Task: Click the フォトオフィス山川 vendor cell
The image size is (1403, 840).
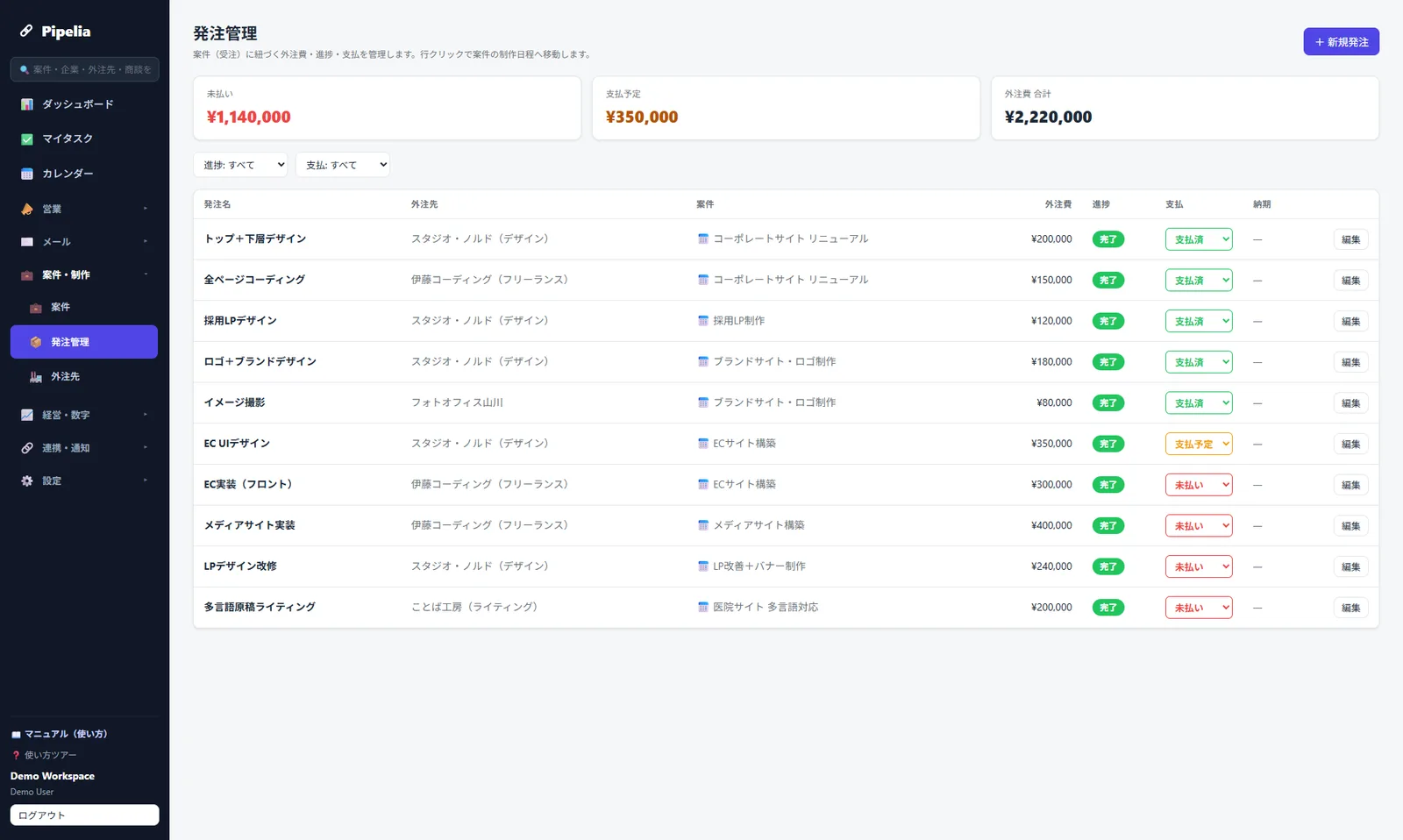Action: [457, 402]
